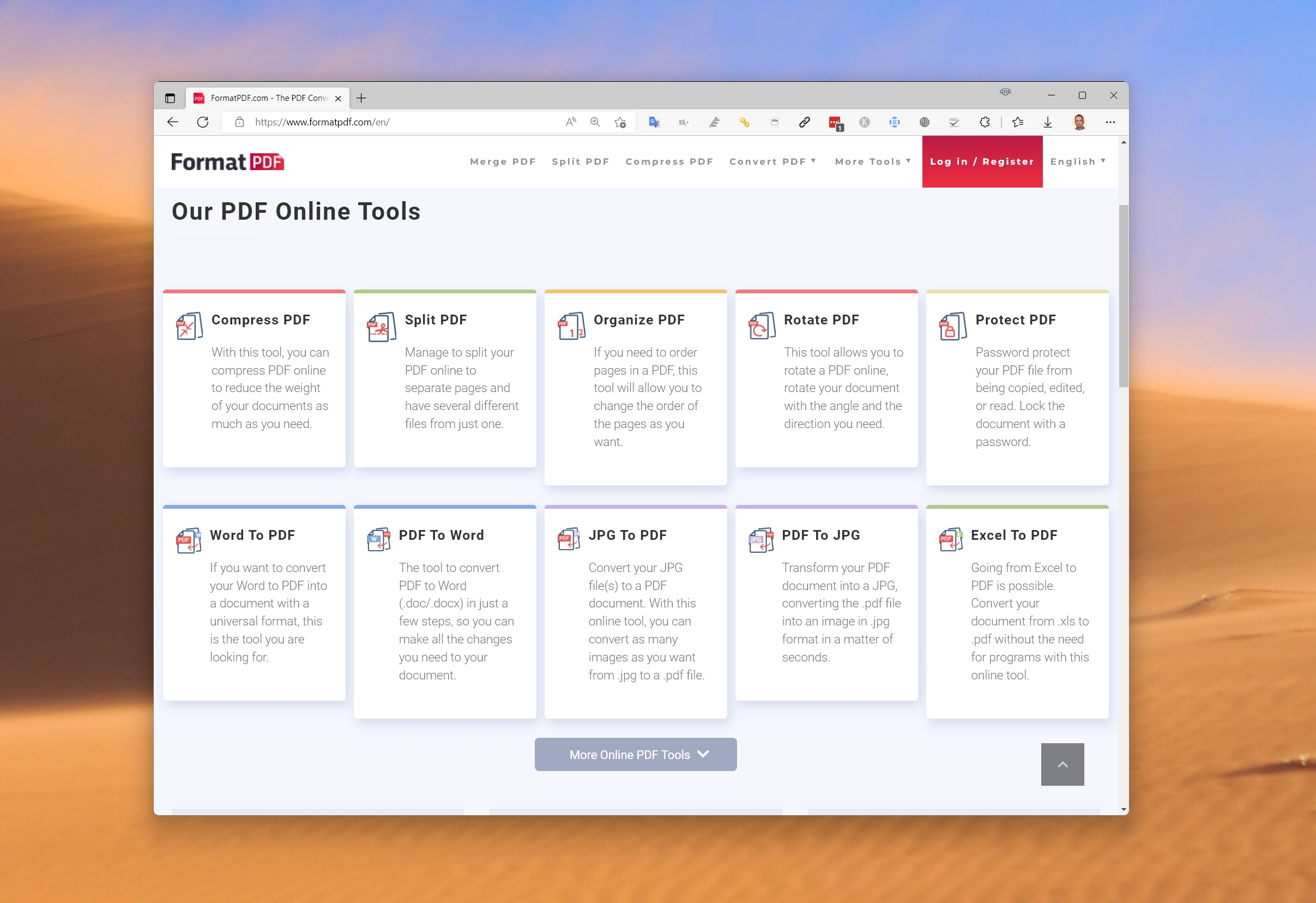The image size is (1316, 903).
Task: Click the PDF To Word card icon
Action: pyautogui.click(x=379, y=540)
